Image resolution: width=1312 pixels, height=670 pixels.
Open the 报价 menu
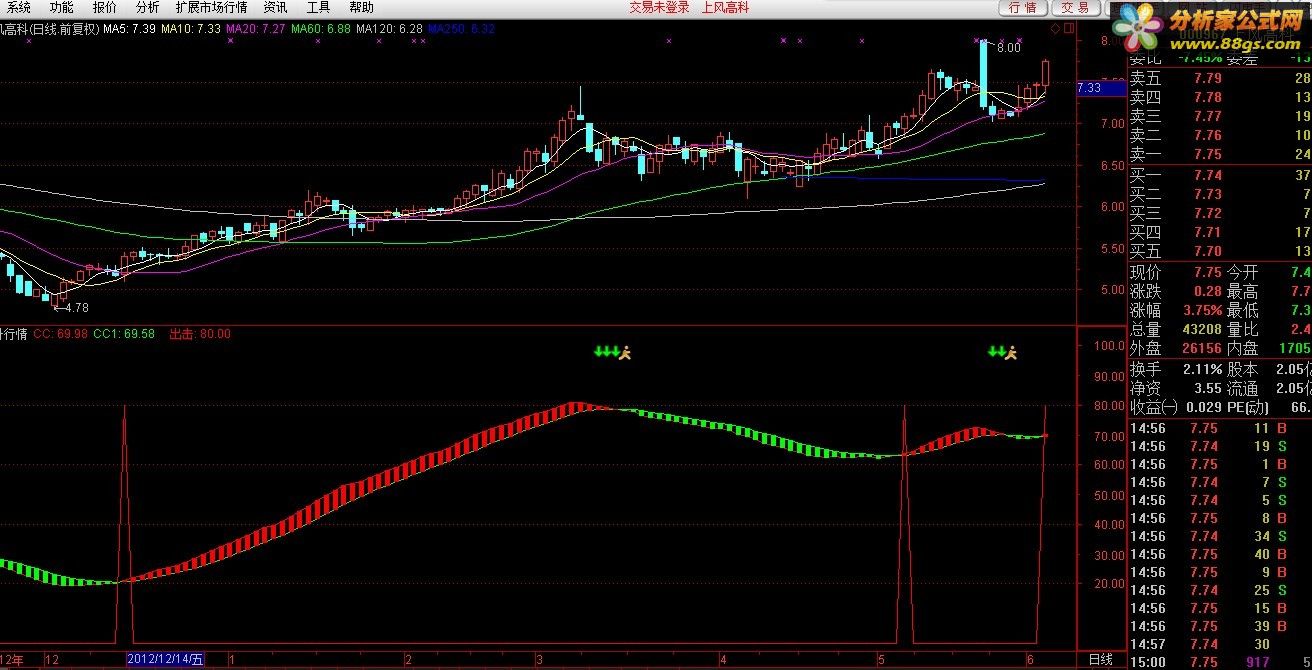(x=104, y=7)
